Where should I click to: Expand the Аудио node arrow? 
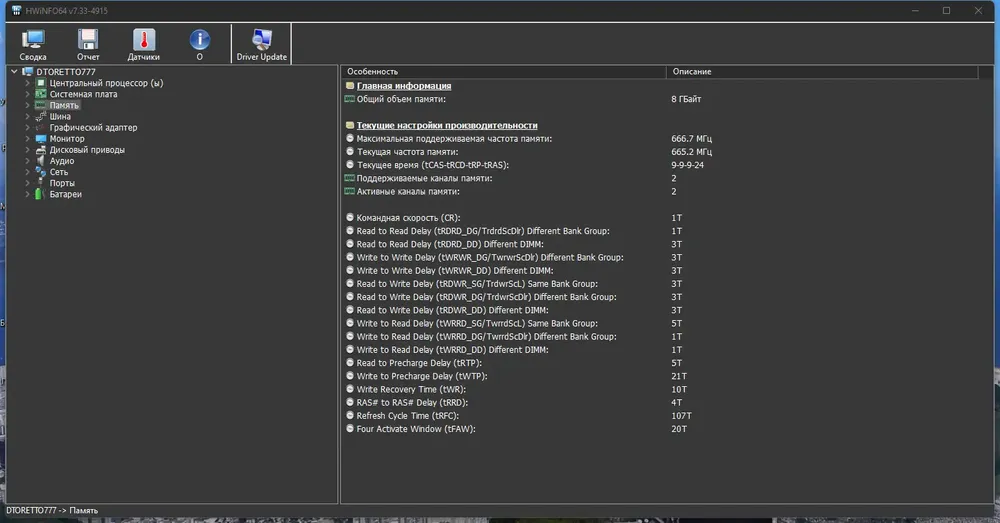click(27, 161)
